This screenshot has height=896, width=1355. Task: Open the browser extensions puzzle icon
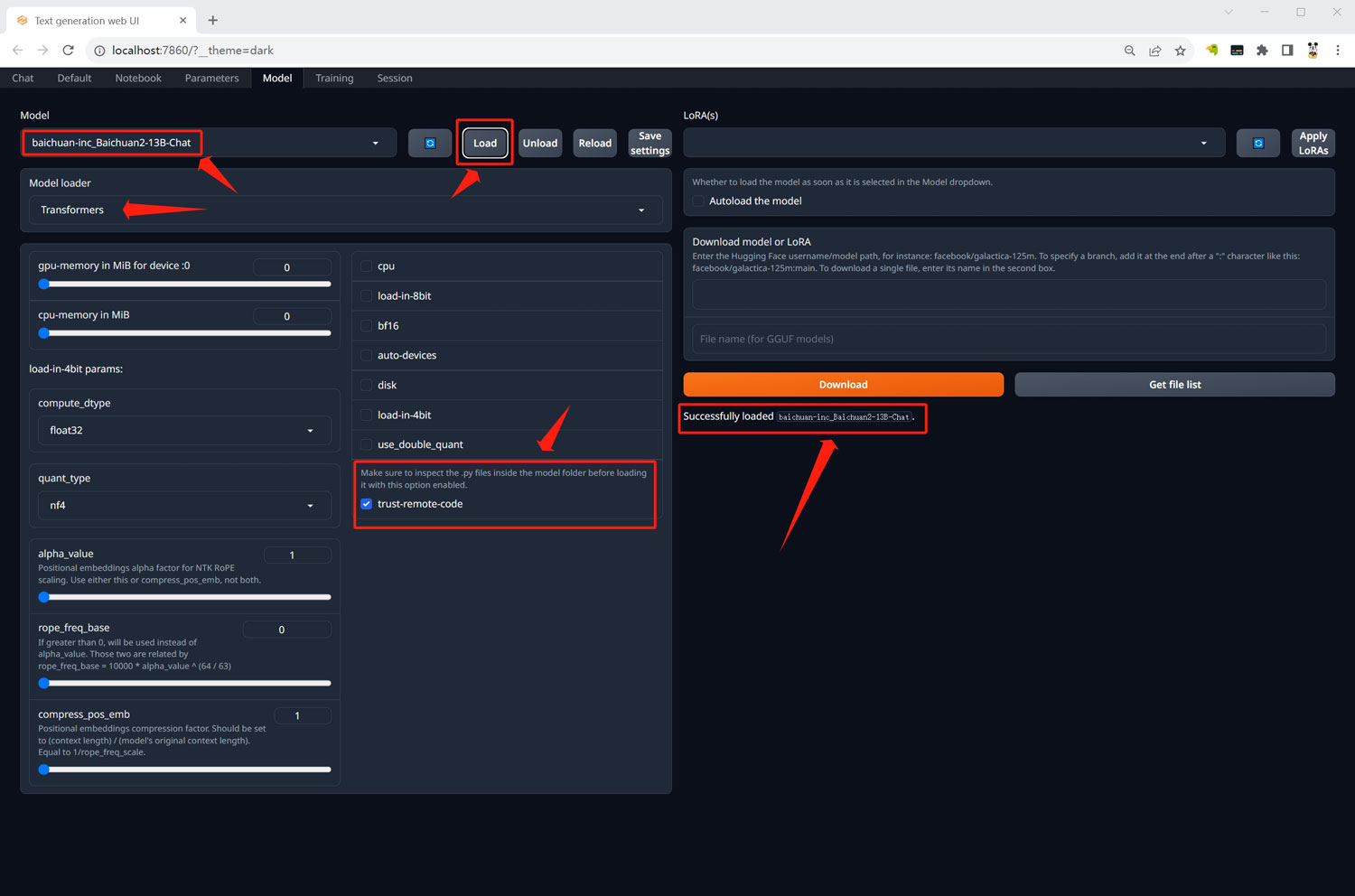1262,51
